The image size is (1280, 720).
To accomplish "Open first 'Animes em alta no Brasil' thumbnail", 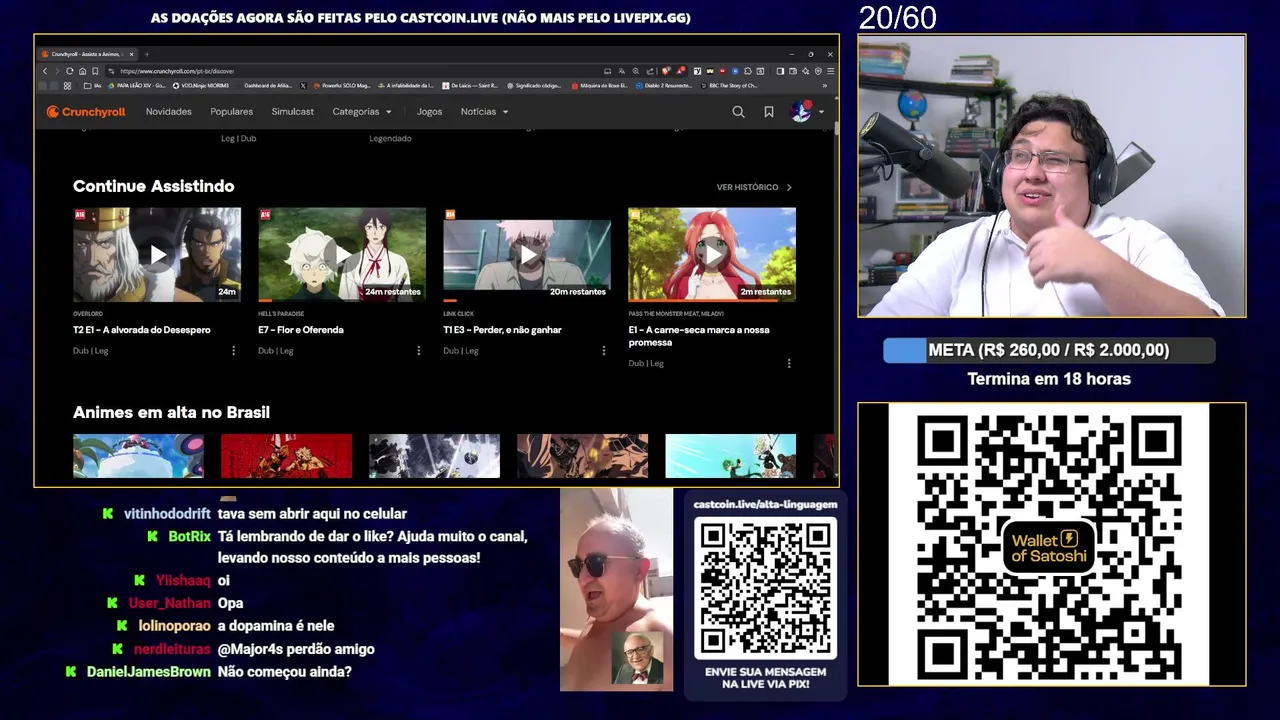I will point(138,456).
